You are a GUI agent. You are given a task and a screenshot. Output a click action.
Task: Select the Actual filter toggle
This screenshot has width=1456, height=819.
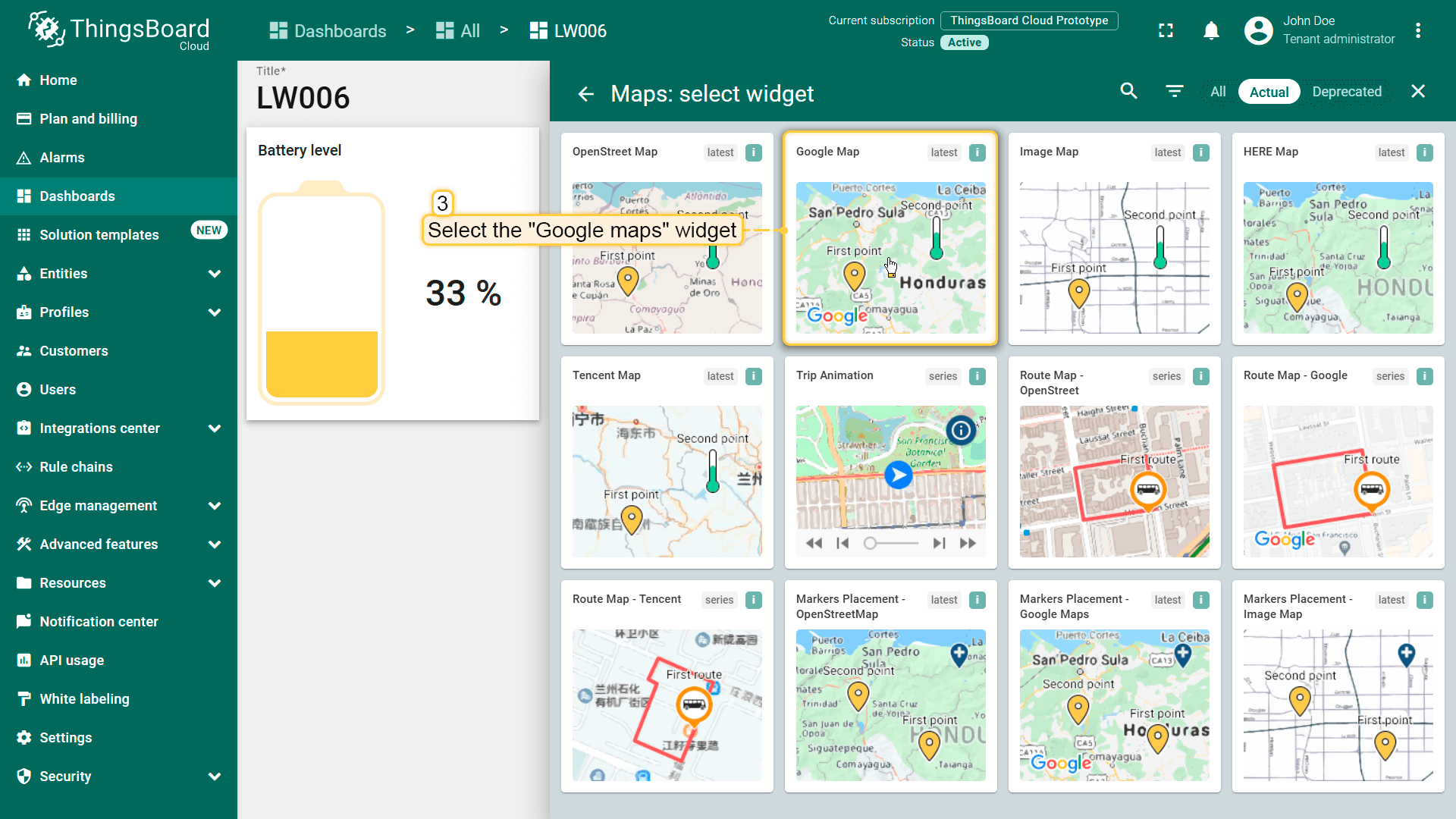click(x=1269, y=92)
